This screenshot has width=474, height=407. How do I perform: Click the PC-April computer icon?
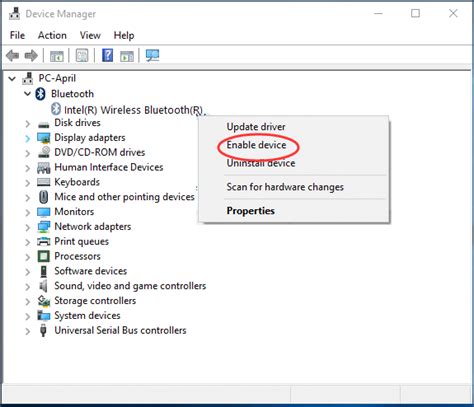coord(28,78)
